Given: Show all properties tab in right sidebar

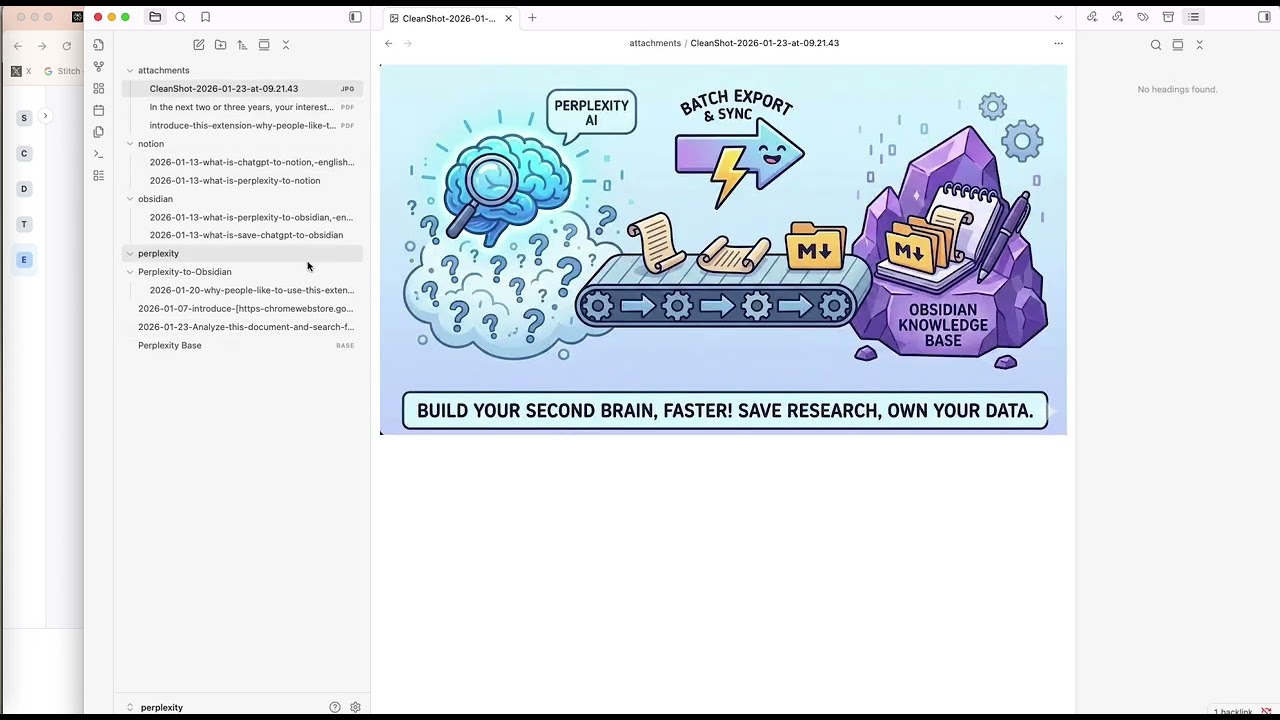Looking at the screenshot, I should [x=1168, y=17].
